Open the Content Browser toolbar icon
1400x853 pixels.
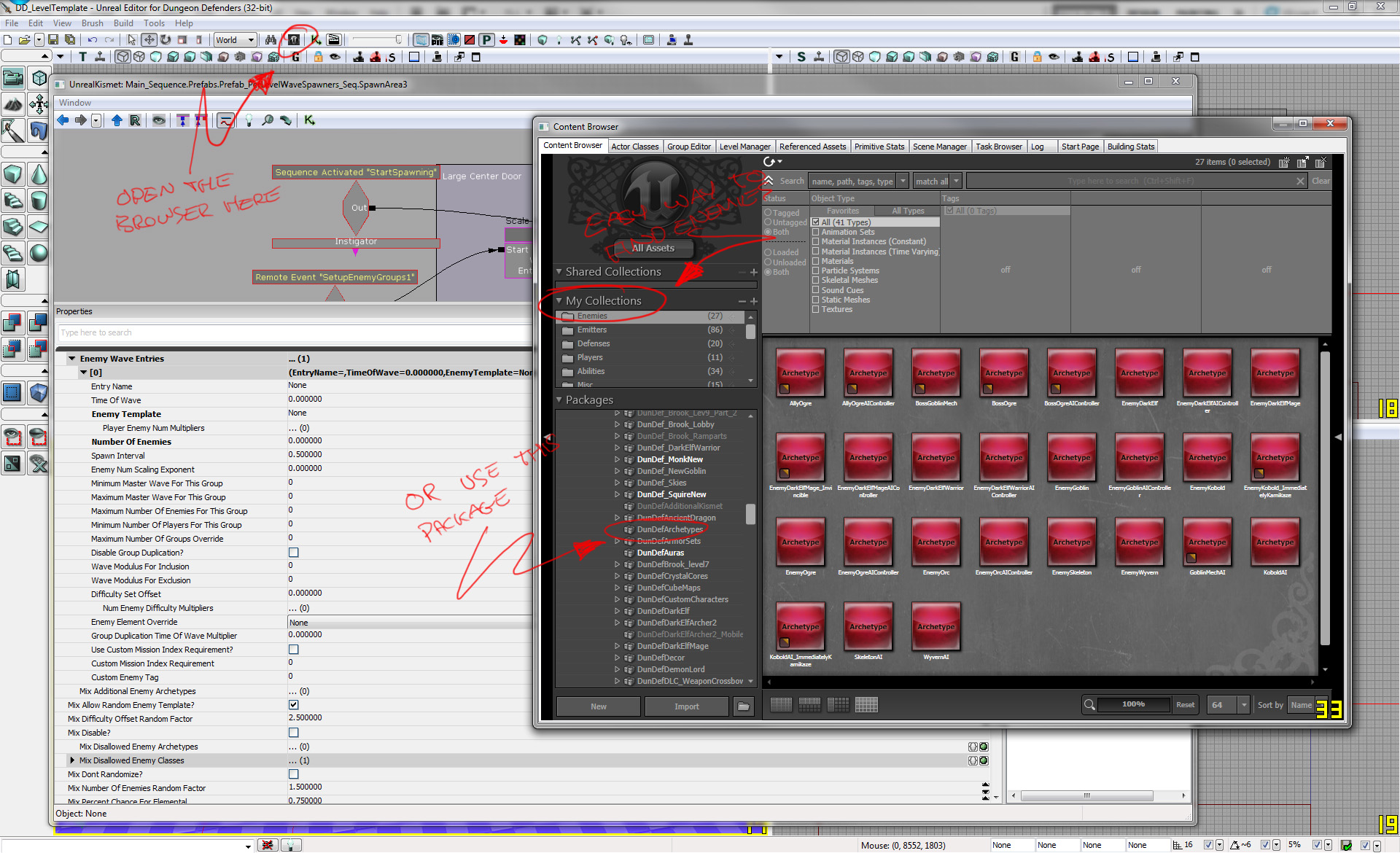click(294, 39)
